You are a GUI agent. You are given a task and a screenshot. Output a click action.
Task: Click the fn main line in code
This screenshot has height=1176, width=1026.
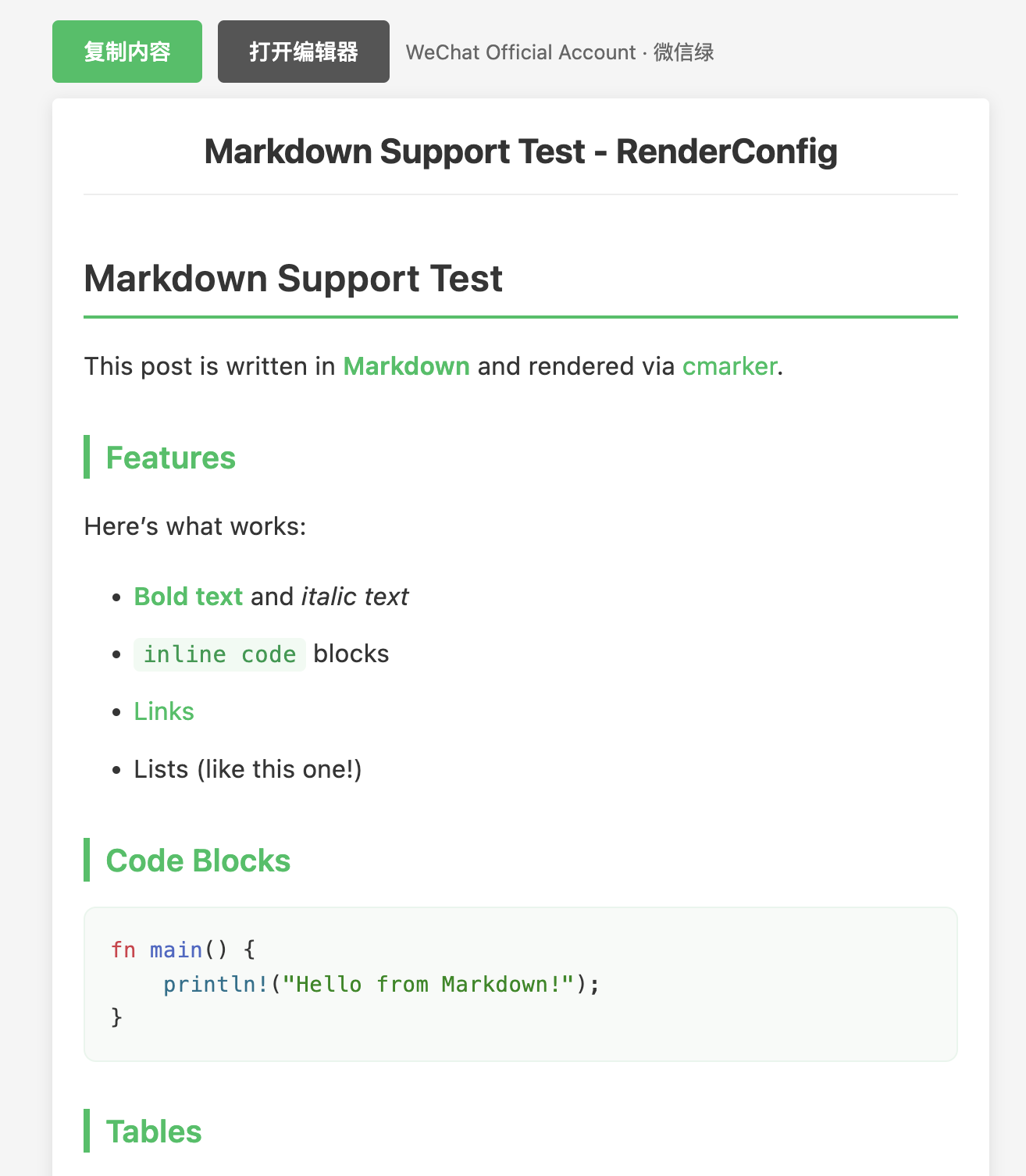183,950
